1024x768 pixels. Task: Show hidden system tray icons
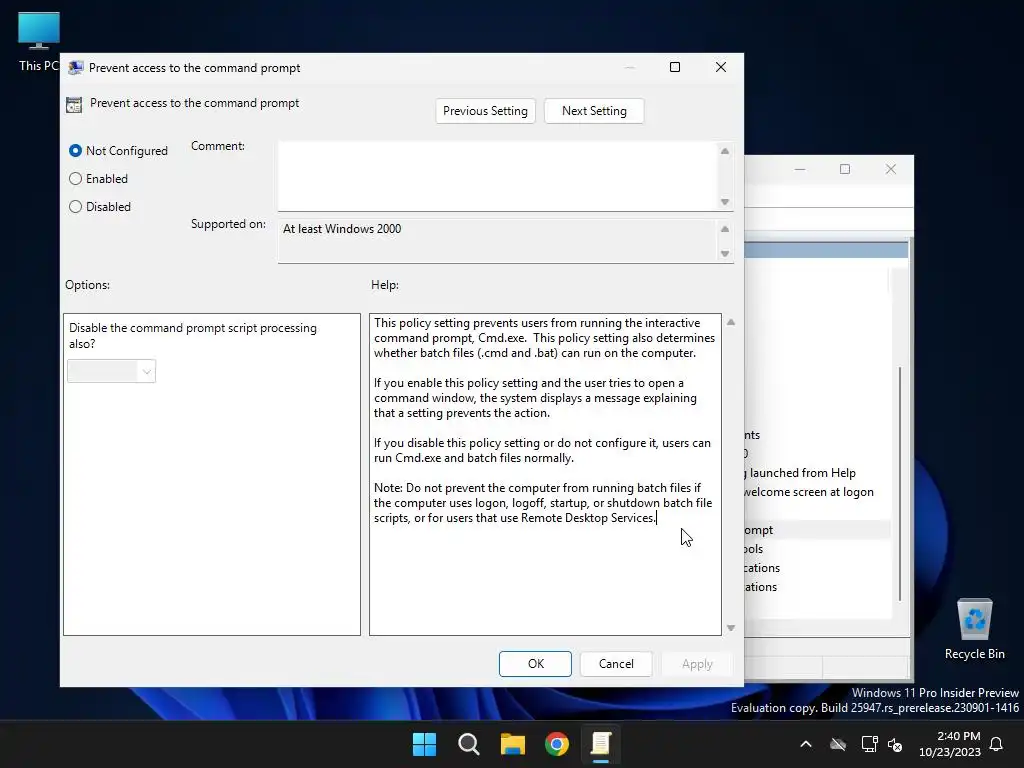click(x=806, y=744)
